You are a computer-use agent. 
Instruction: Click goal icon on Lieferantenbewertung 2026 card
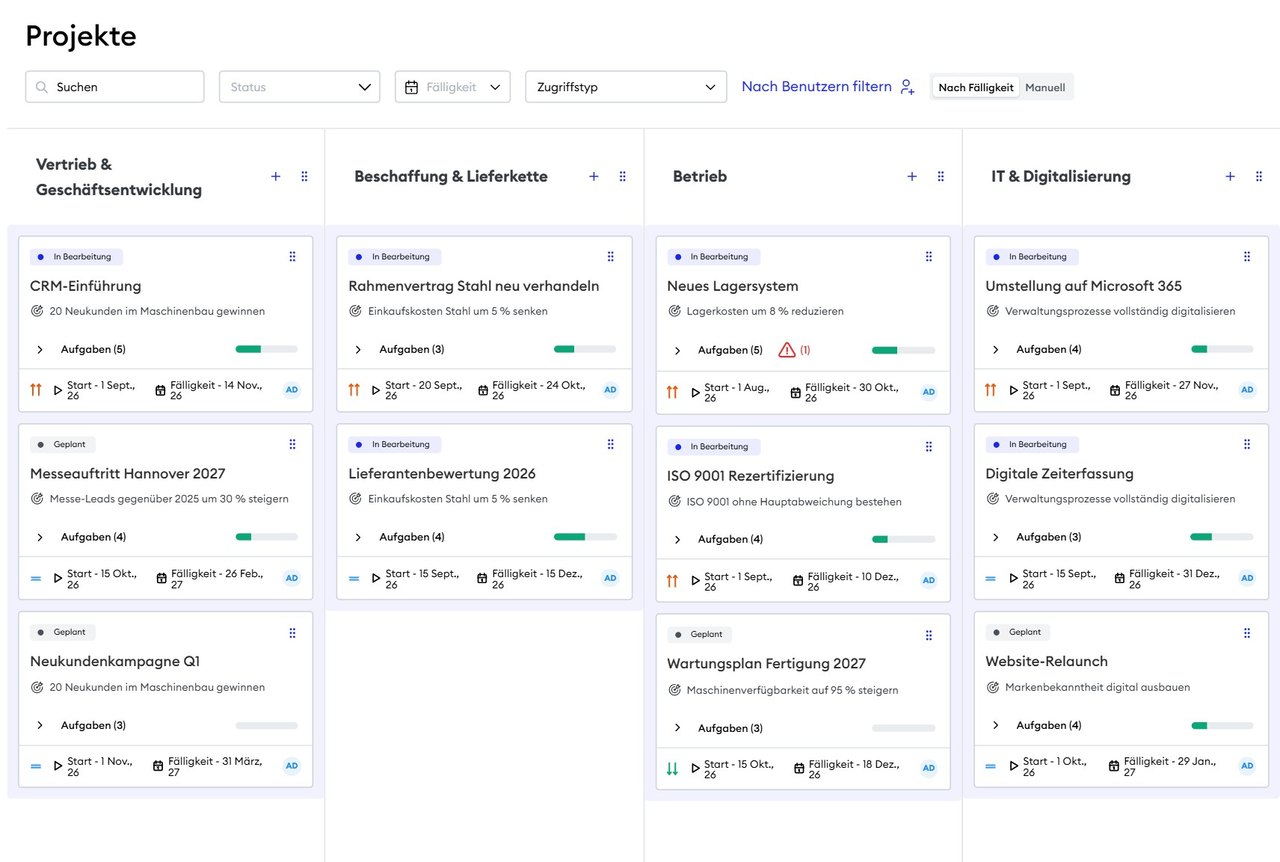(355, 499)
